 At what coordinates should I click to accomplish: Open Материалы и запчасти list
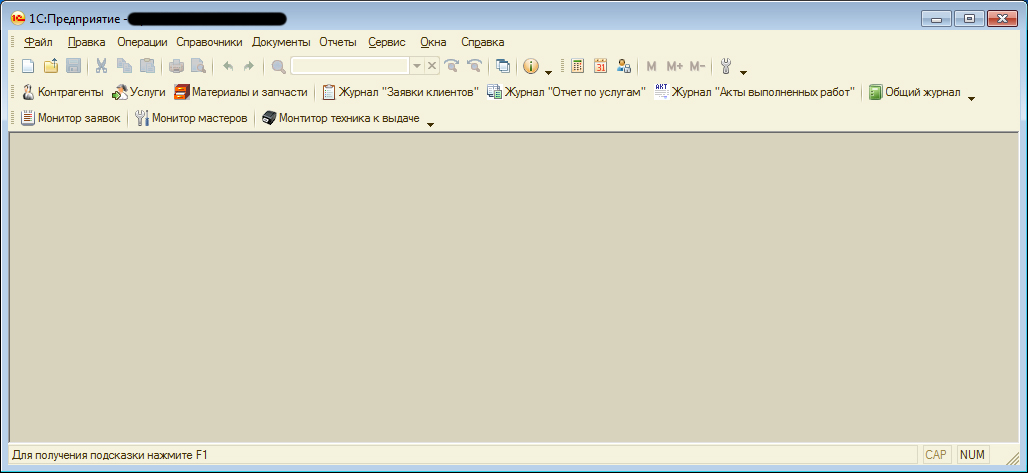241,92
